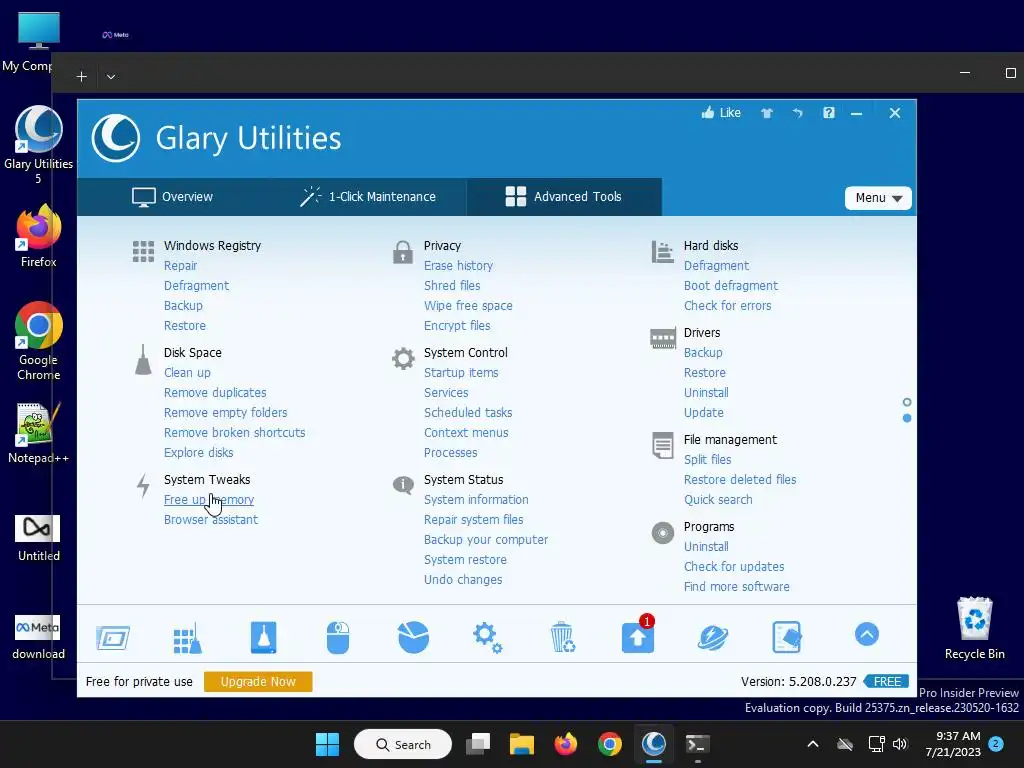
Task: Select Recycle Bin desktop icon
Action: 974,628
